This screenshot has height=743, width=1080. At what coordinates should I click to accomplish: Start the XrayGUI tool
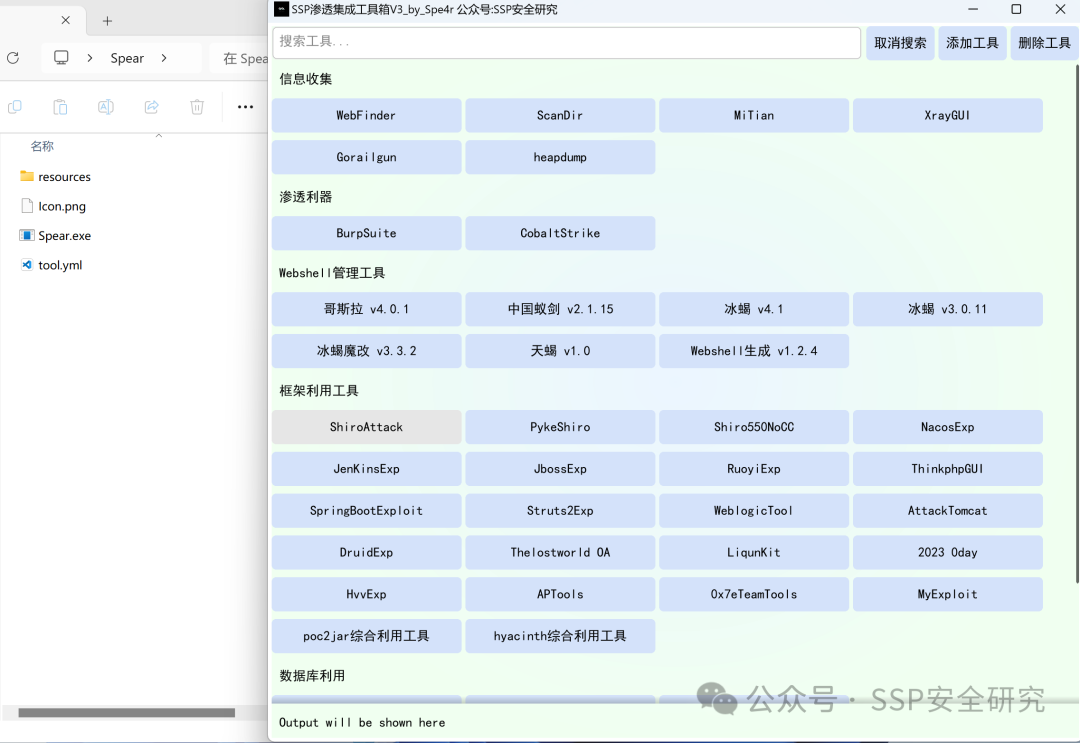pyautogui.click(x=948, y=115)
